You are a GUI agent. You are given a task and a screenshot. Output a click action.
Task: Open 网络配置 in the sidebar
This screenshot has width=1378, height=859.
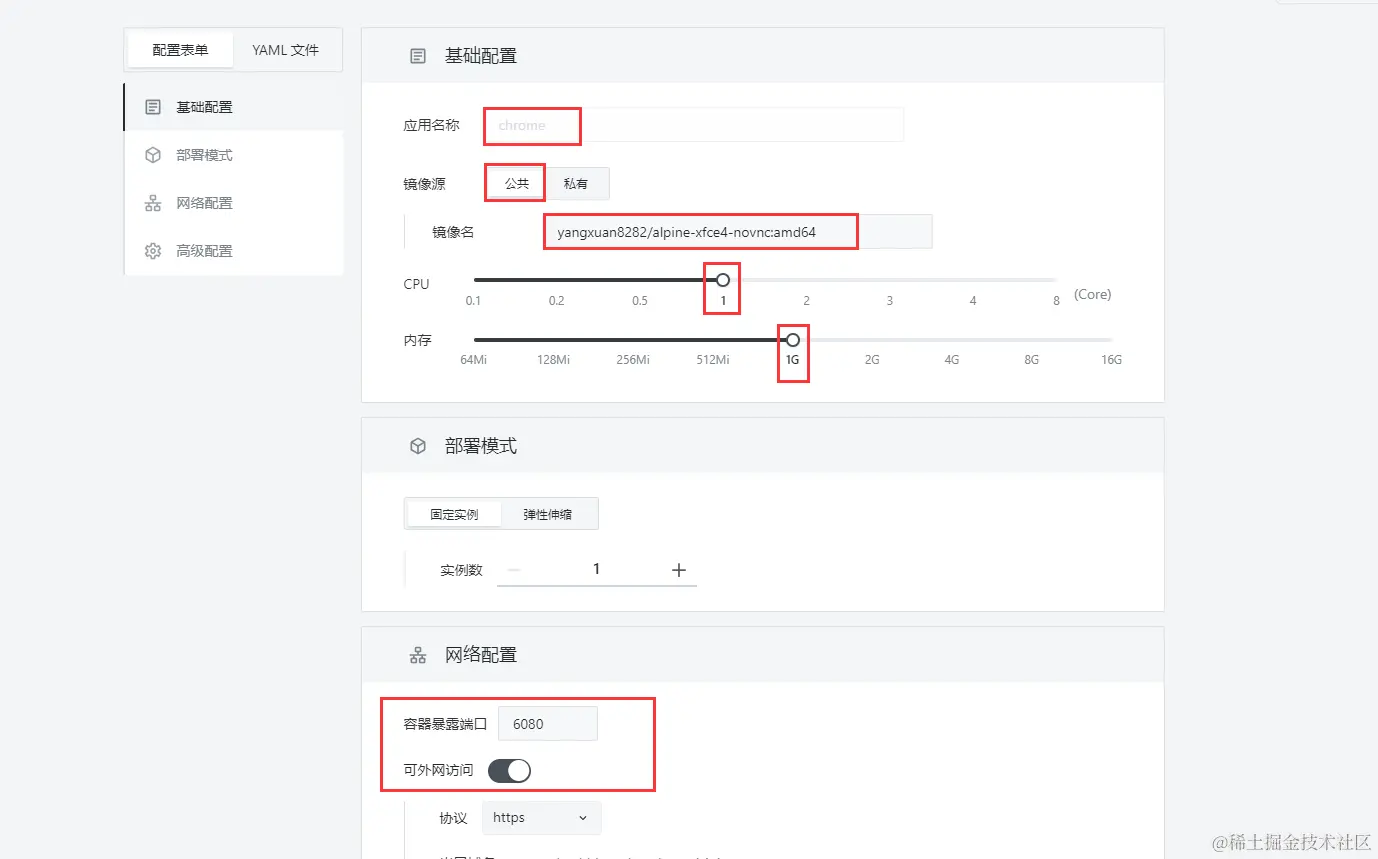click(233, 203)
